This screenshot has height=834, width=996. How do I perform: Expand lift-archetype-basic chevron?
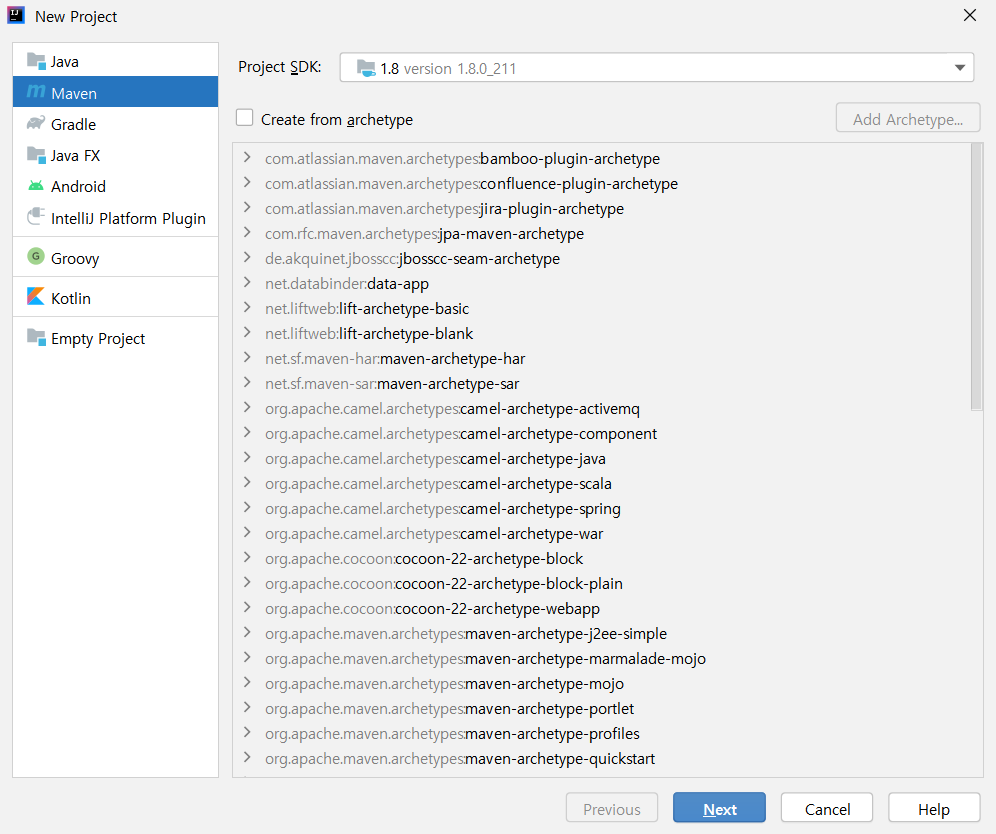click(247, 307)
